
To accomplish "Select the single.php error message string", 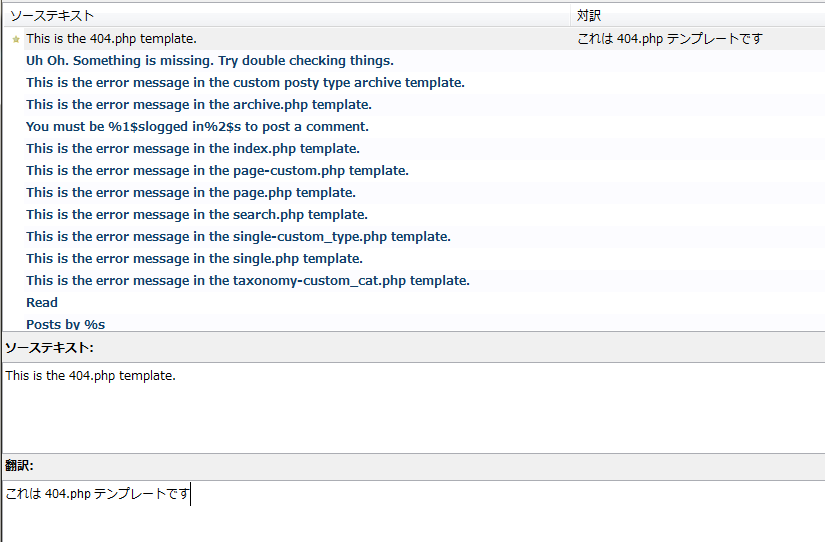I will tap(194, 259).
